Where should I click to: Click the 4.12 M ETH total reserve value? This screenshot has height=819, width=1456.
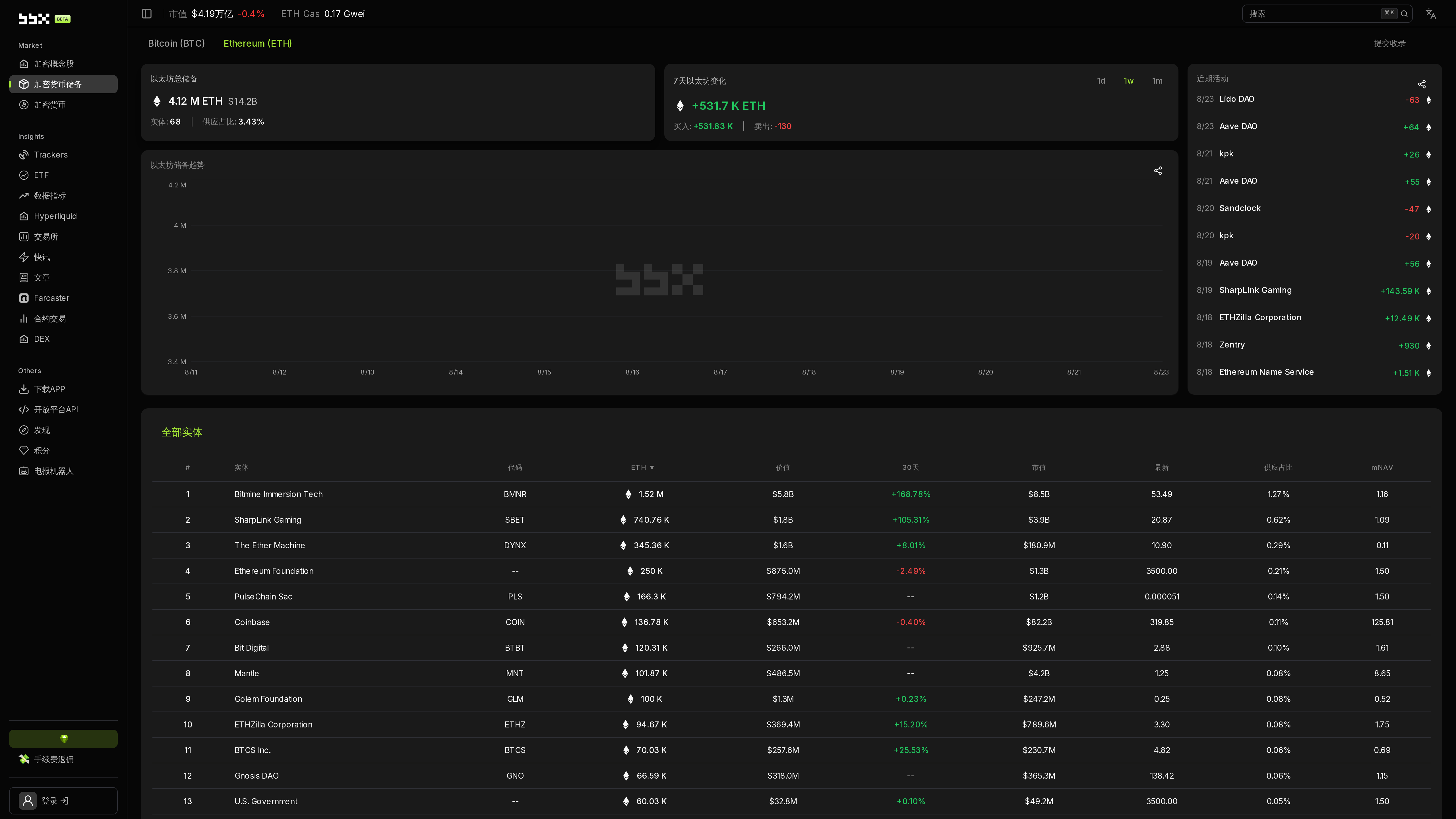coord(196,101)
